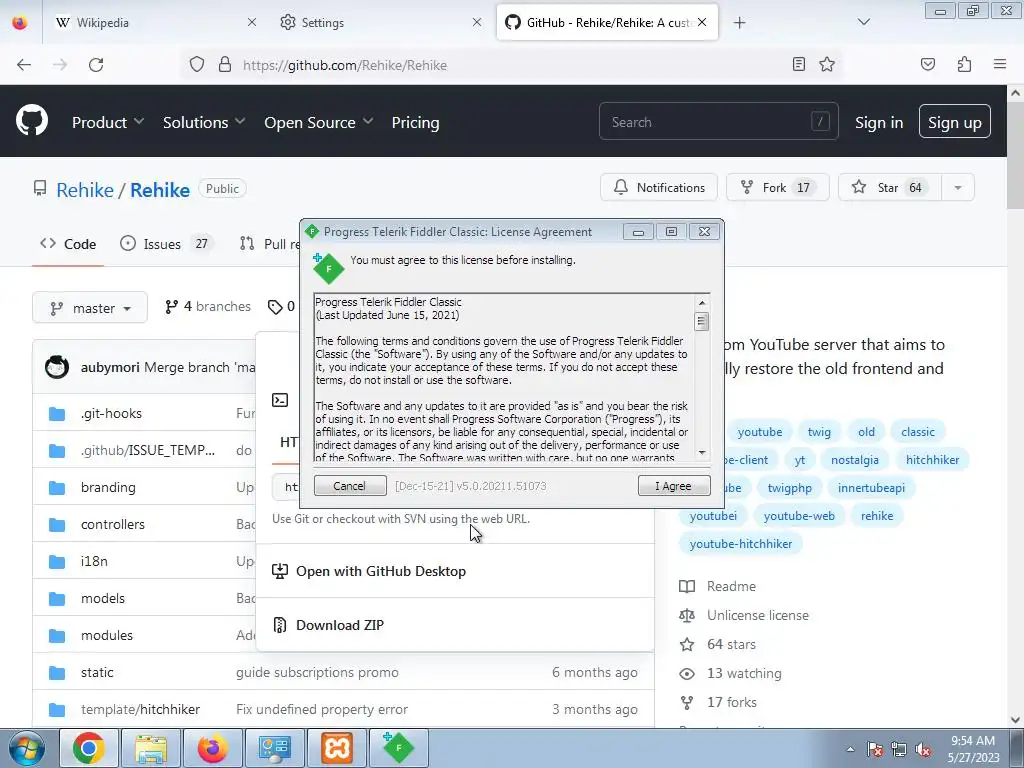Click the license text scrollbar thumb
Screen dimensions: 1024x768
pos(702,321)
